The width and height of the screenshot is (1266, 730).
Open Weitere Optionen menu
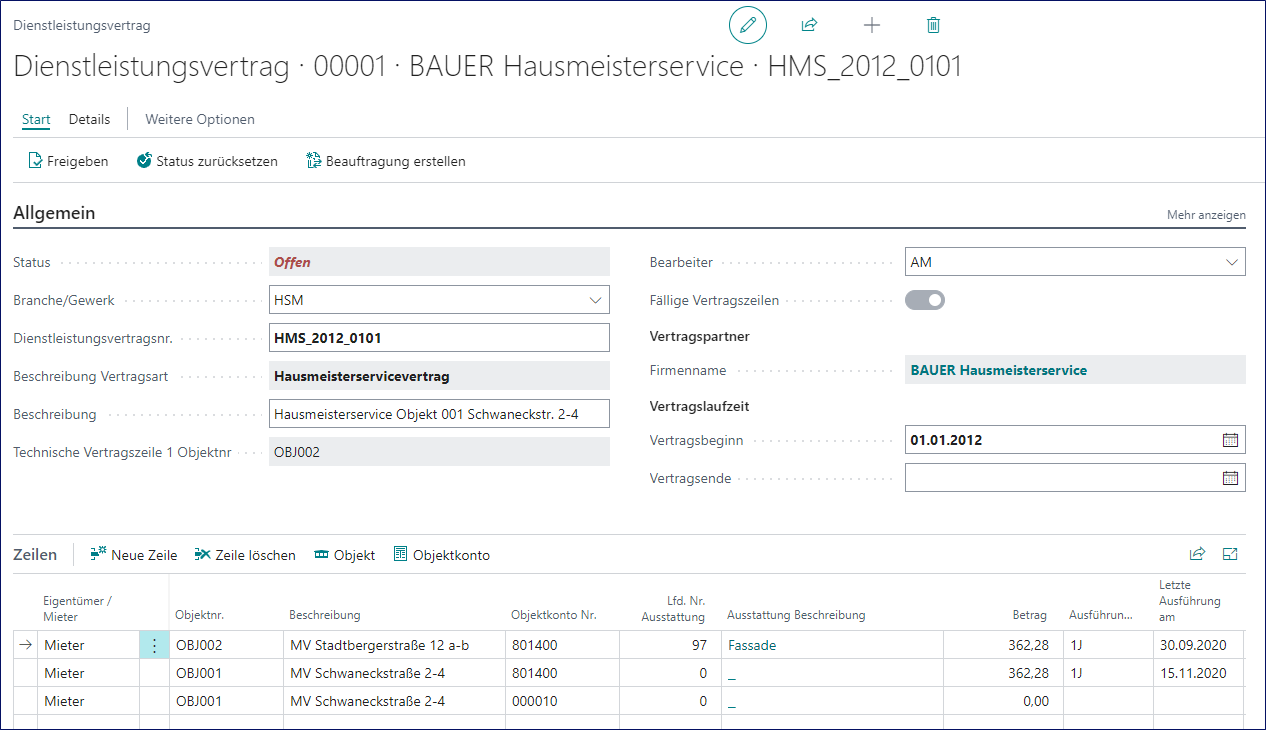click(x=200, y=119)
